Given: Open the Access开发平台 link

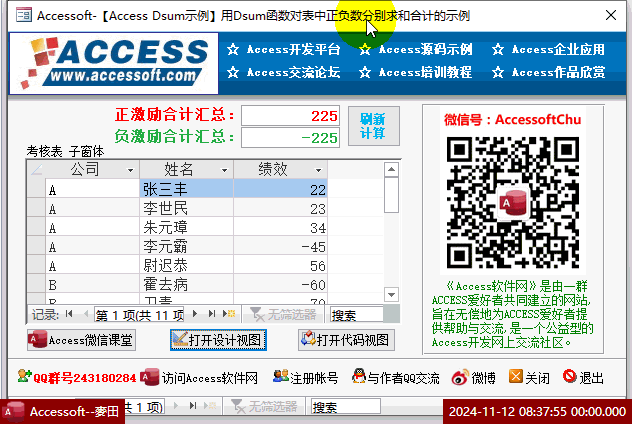Looking at the screenshot, I should [x=284, y=50].
